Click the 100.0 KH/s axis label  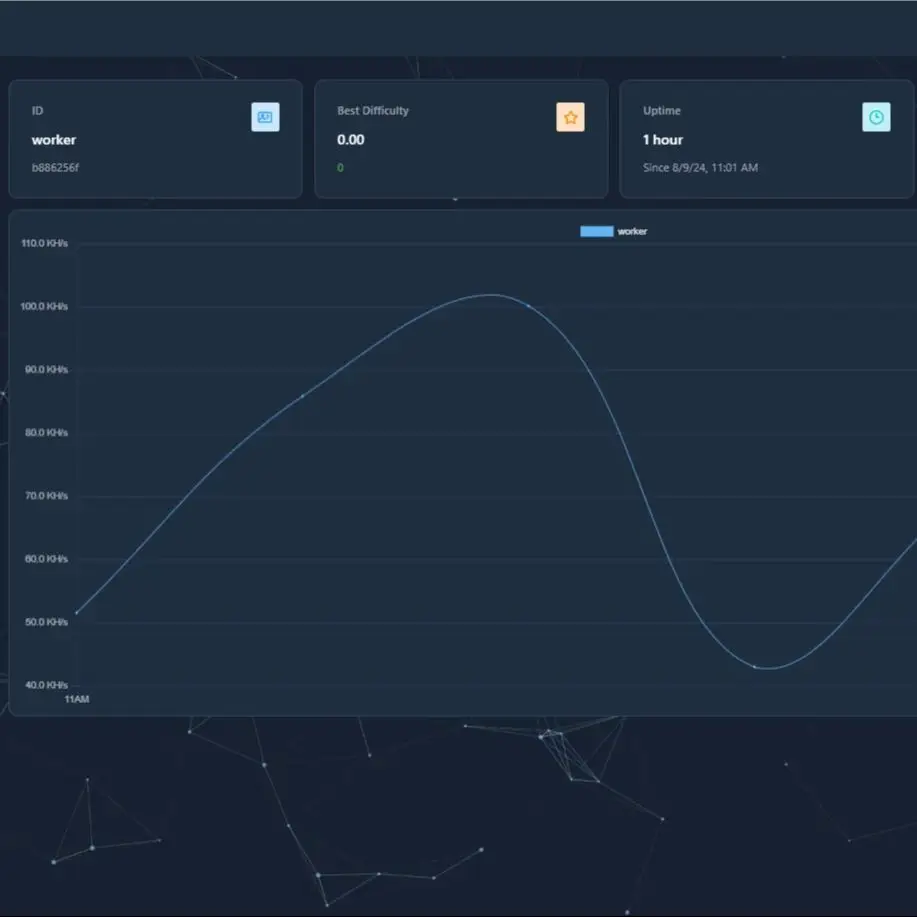pos(44,306)
